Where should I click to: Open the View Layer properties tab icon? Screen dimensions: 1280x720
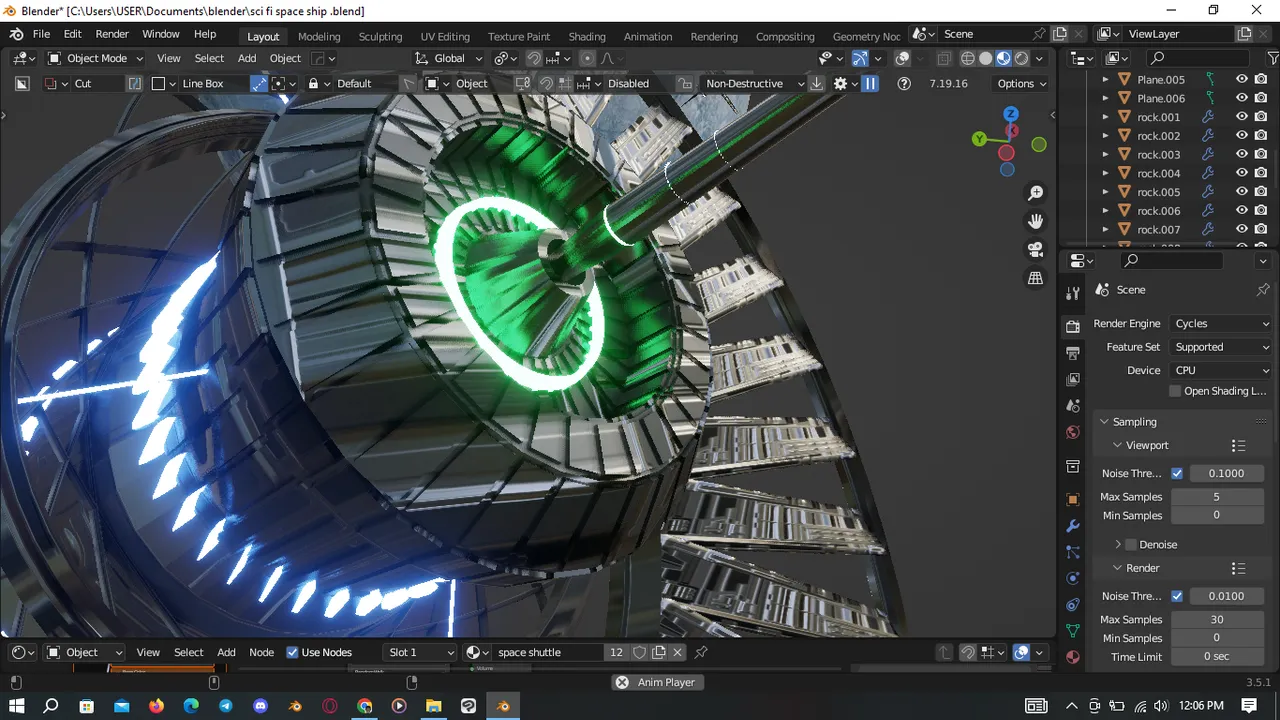[1073, 379]
